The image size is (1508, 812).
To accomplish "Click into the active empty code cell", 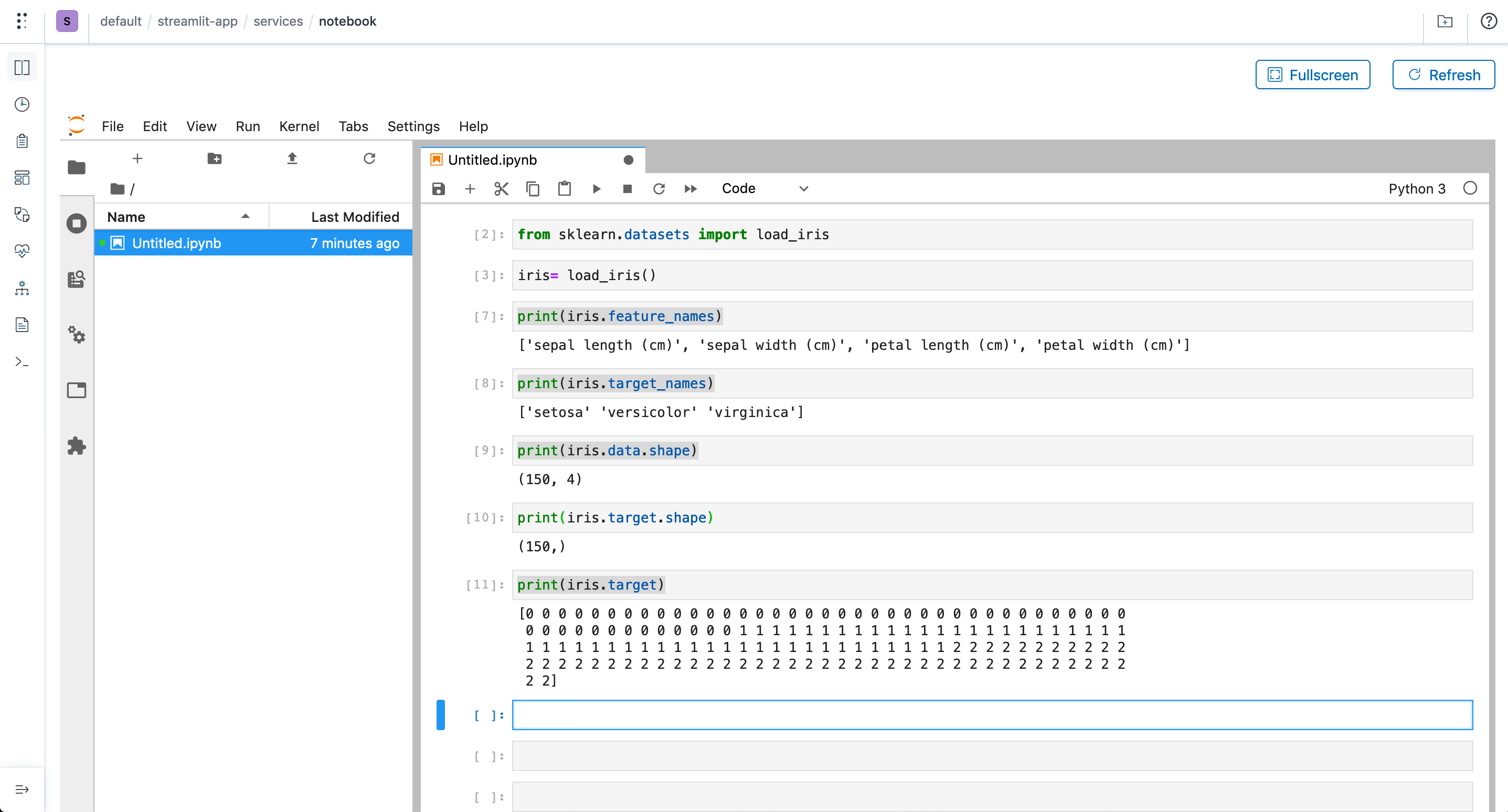I will coord(992,714).
